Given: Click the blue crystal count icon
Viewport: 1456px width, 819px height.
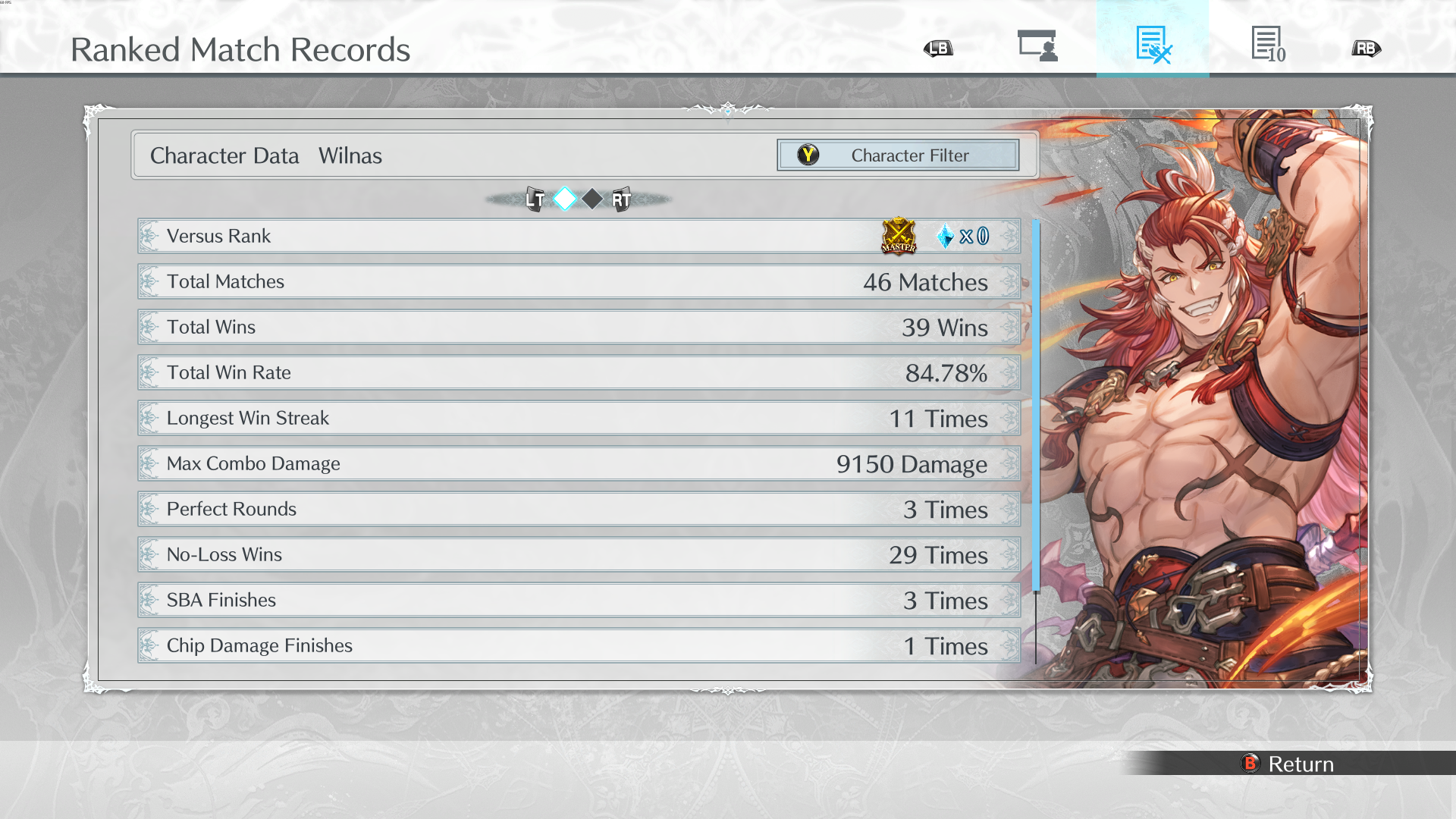Looking at the screenshot, I should coord(945,236).
